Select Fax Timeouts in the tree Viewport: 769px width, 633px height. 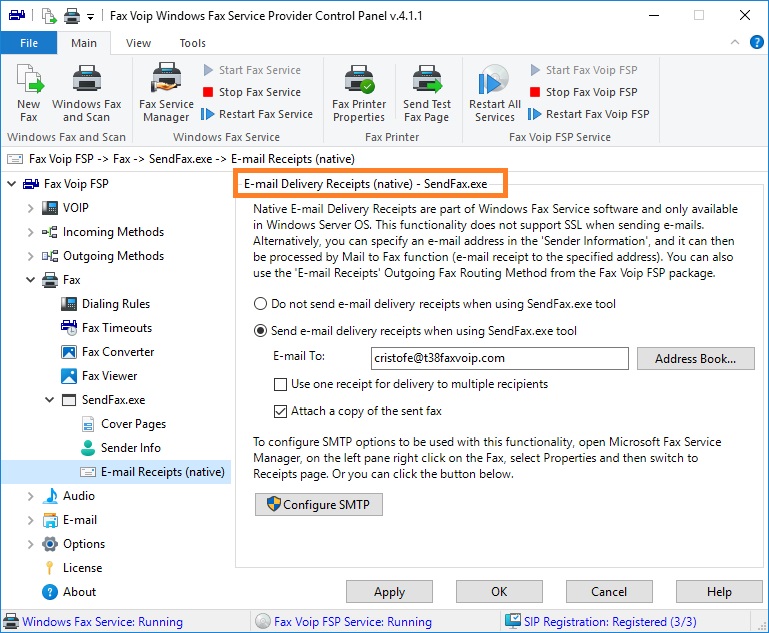117,328
